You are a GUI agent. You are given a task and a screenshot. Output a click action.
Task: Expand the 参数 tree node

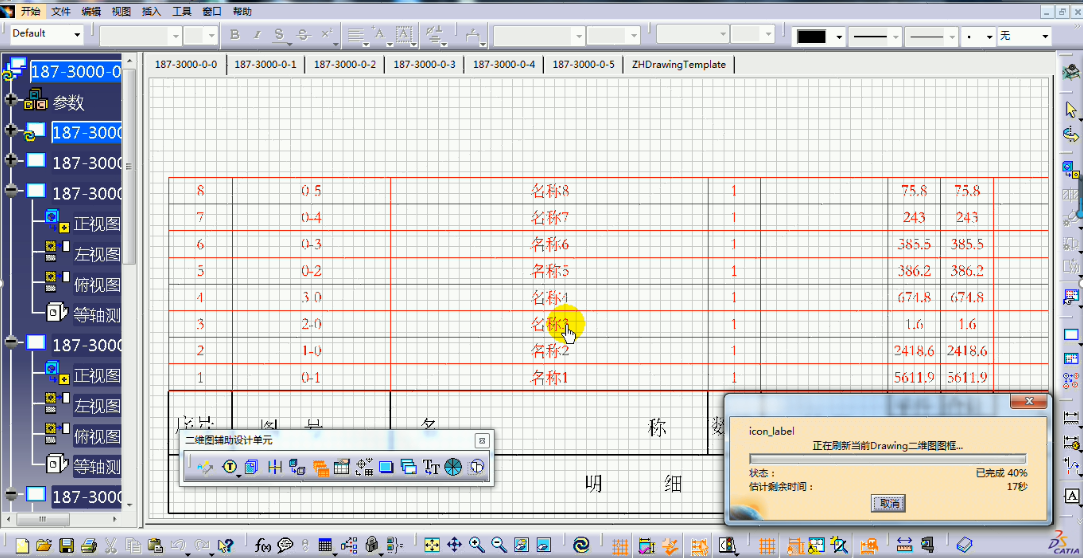point(11,101)
